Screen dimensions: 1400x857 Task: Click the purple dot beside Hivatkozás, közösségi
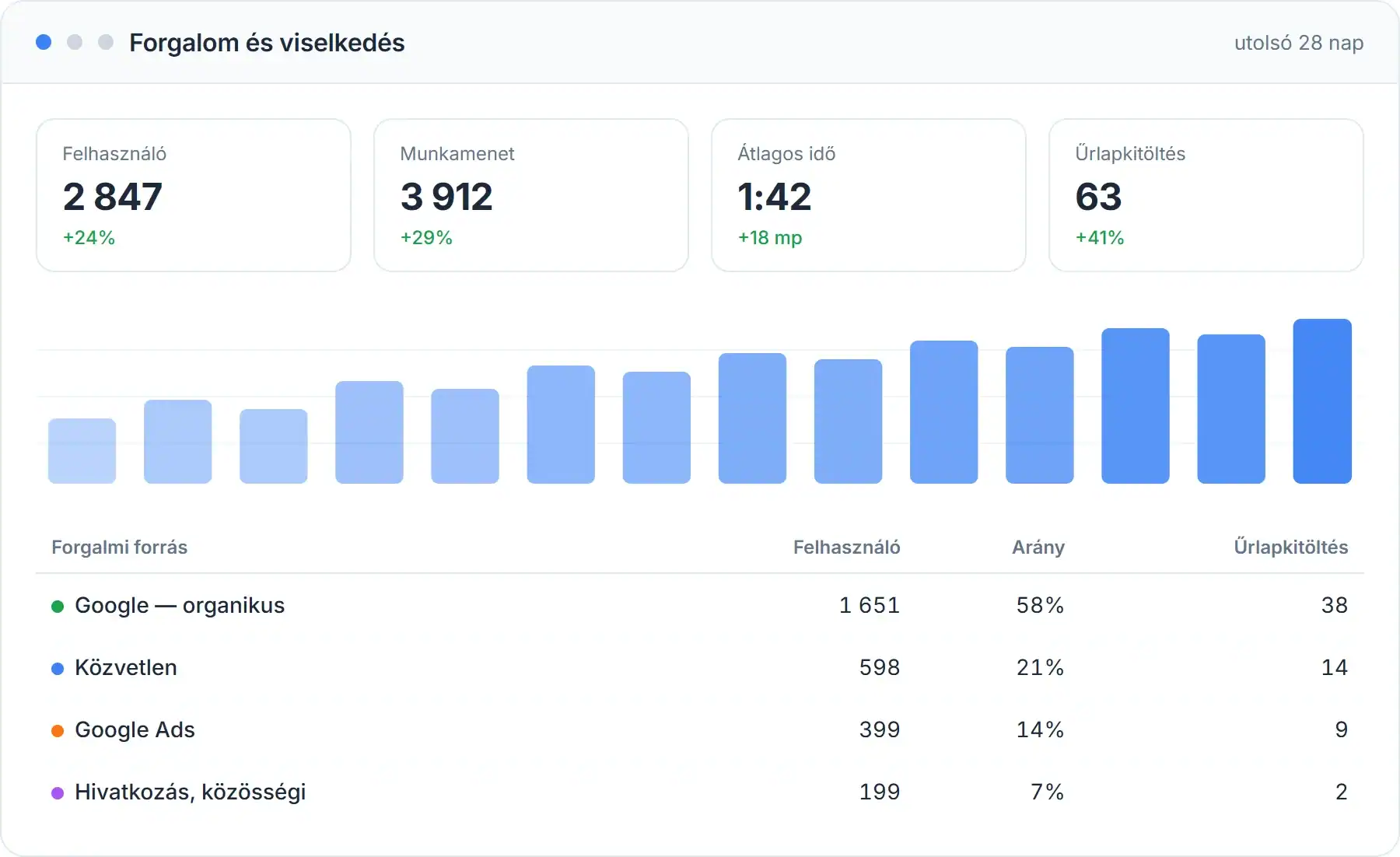pyautogui.click(x=58, y=793)
